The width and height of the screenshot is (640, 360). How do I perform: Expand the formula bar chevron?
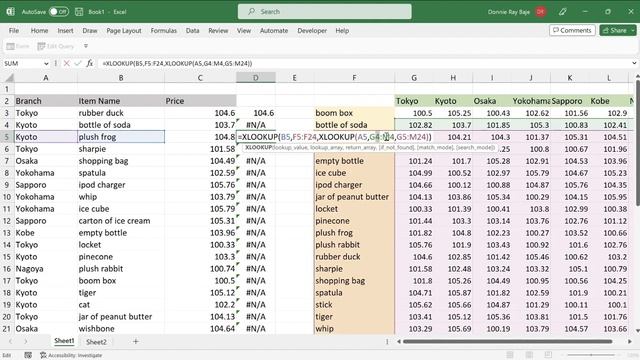[634, 63]
